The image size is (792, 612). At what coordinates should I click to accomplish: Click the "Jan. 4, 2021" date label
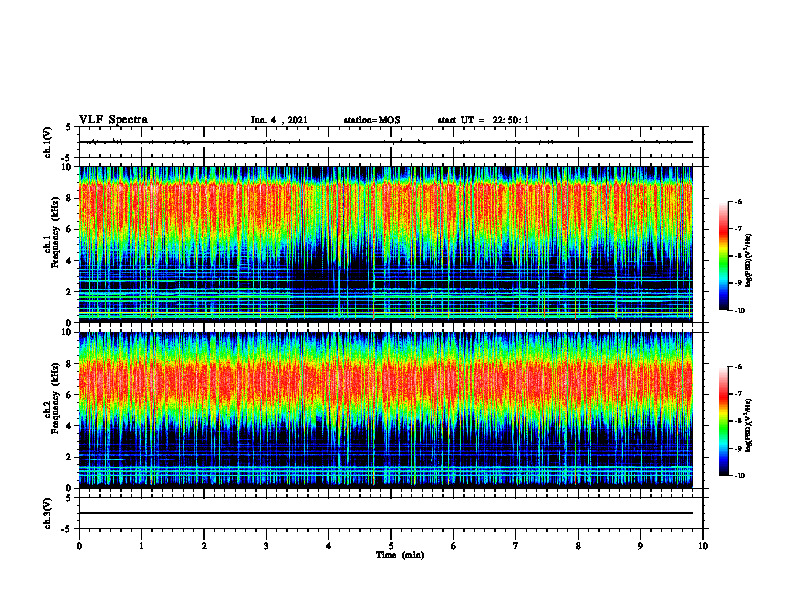click(x=279, y=120)
